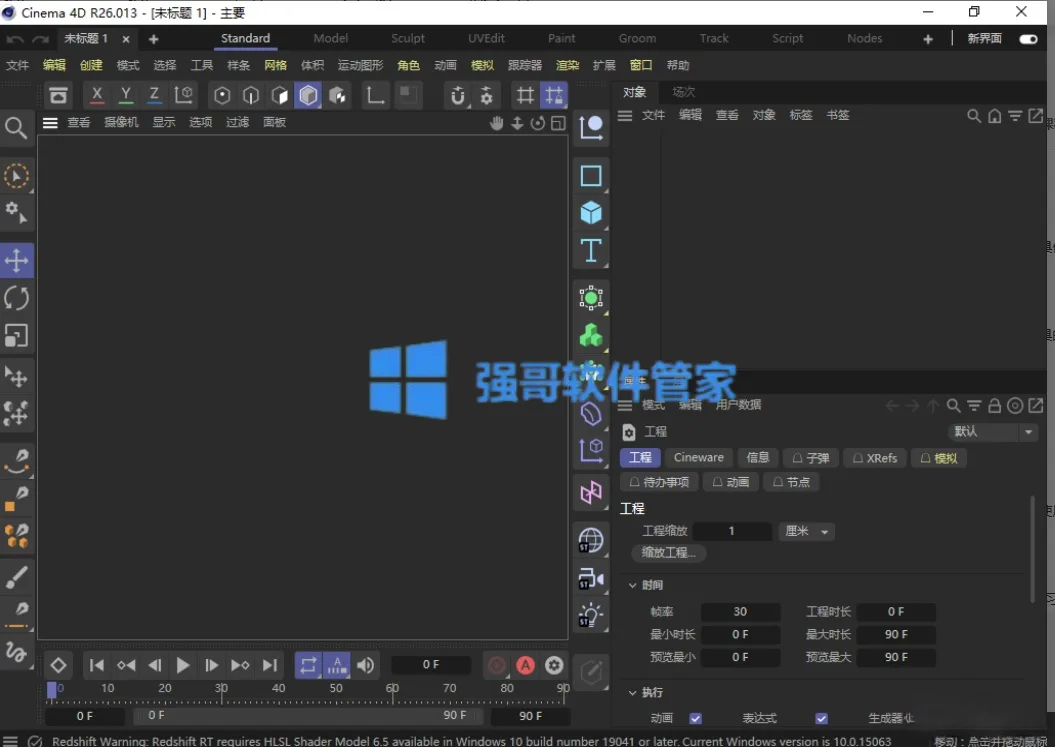Select the 信息 tab in attributes
The width and height of the screenshot is (1055, 747).
(758, 458)
